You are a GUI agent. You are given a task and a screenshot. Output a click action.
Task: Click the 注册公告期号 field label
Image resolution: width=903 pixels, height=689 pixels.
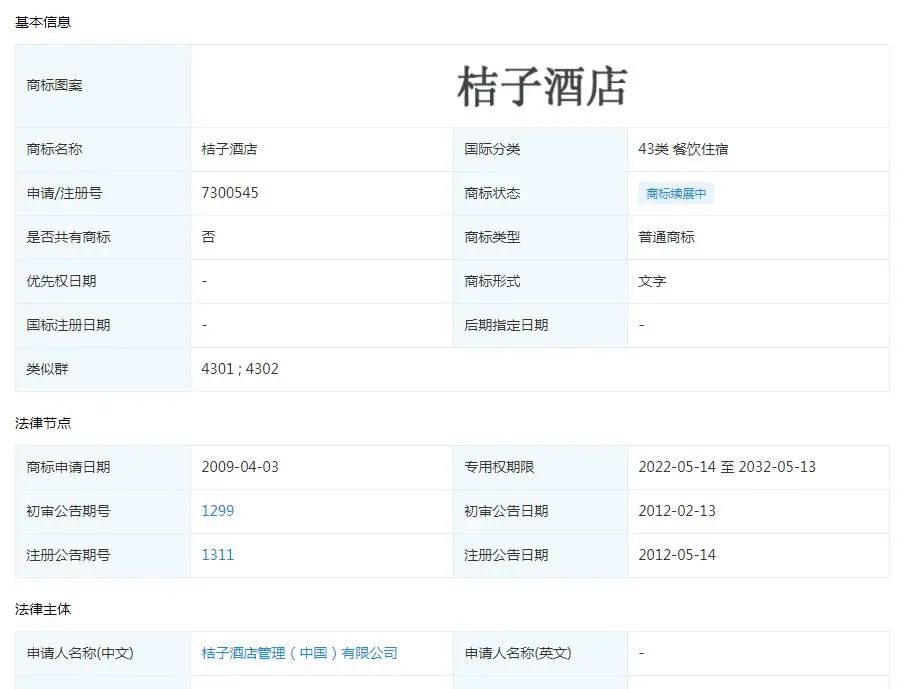69,555
